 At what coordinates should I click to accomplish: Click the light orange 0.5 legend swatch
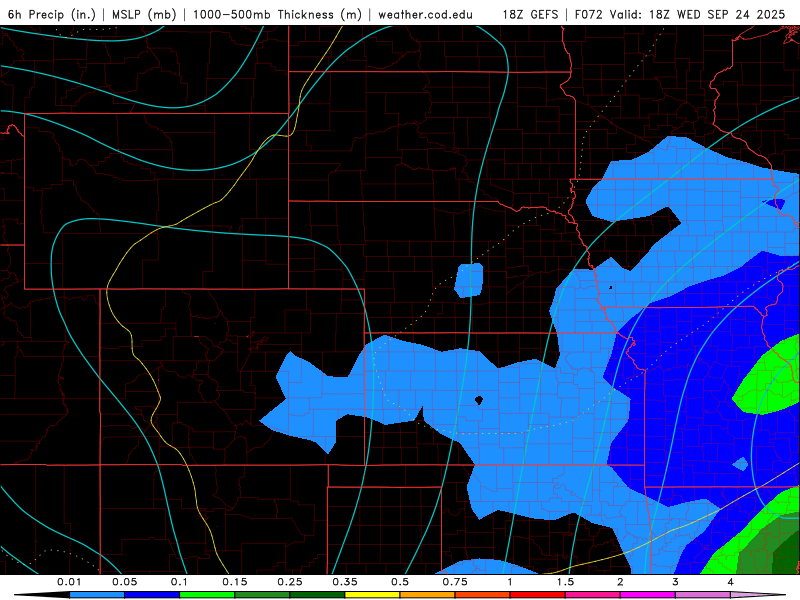point(428,595)
